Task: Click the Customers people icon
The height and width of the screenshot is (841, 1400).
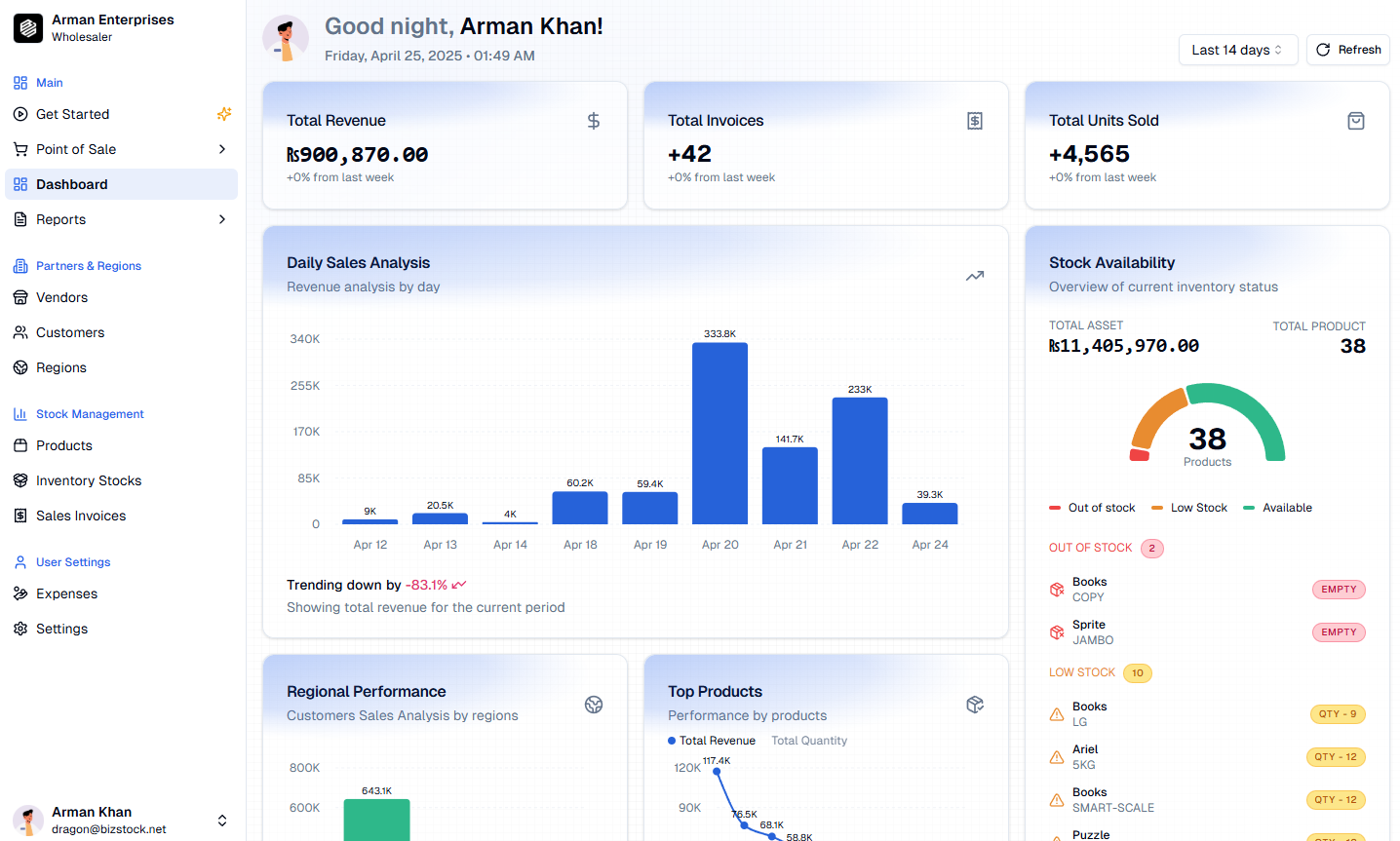Action: (20, 332)
